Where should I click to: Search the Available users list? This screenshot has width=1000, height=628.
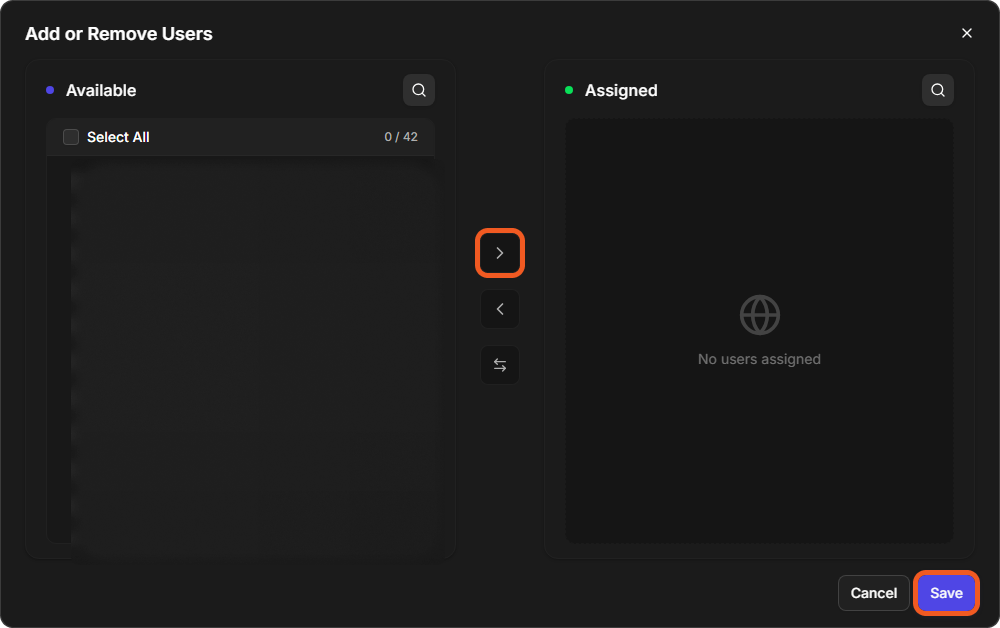[419, 91]
